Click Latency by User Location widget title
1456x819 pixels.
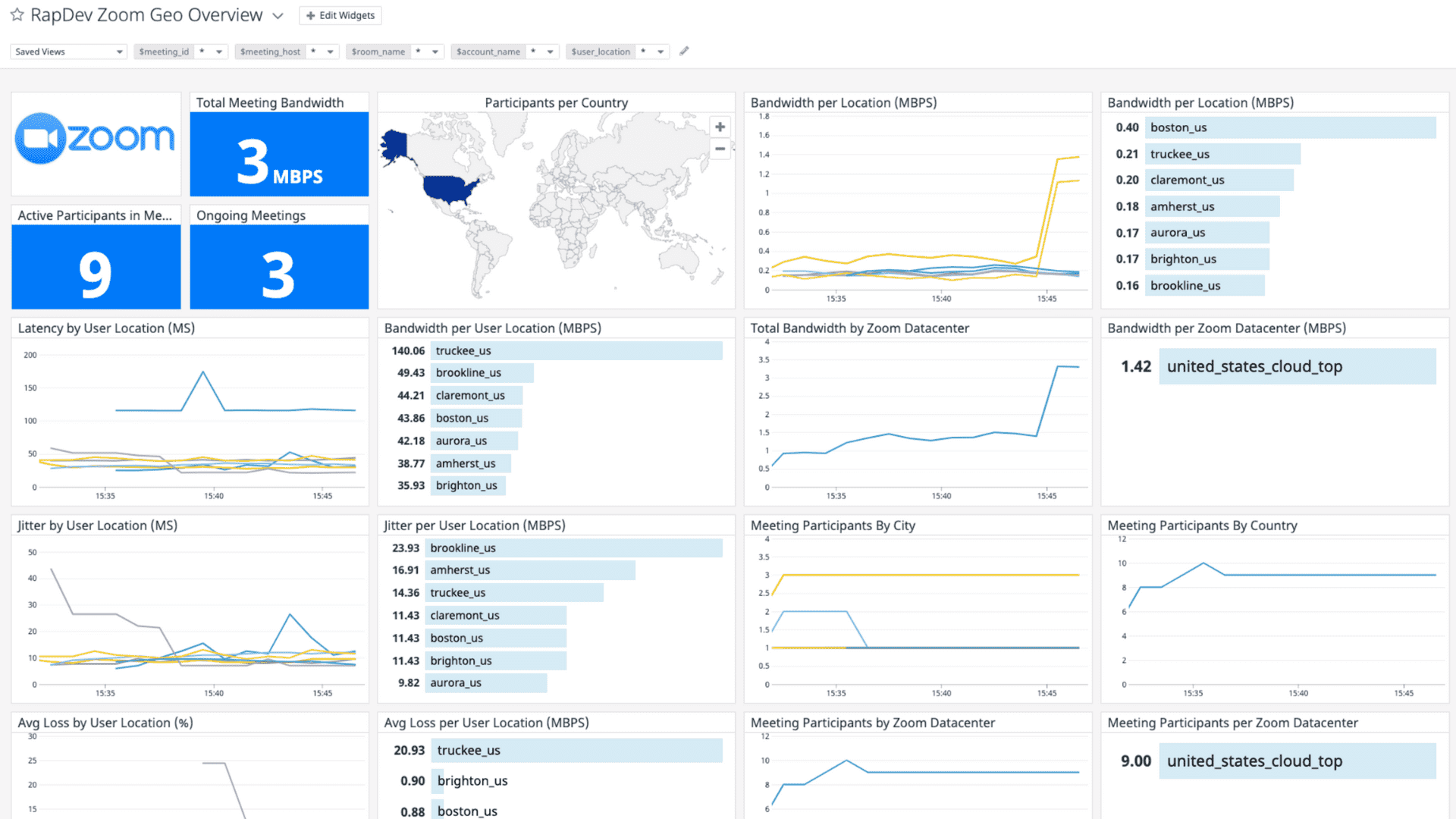pos(106,328)
